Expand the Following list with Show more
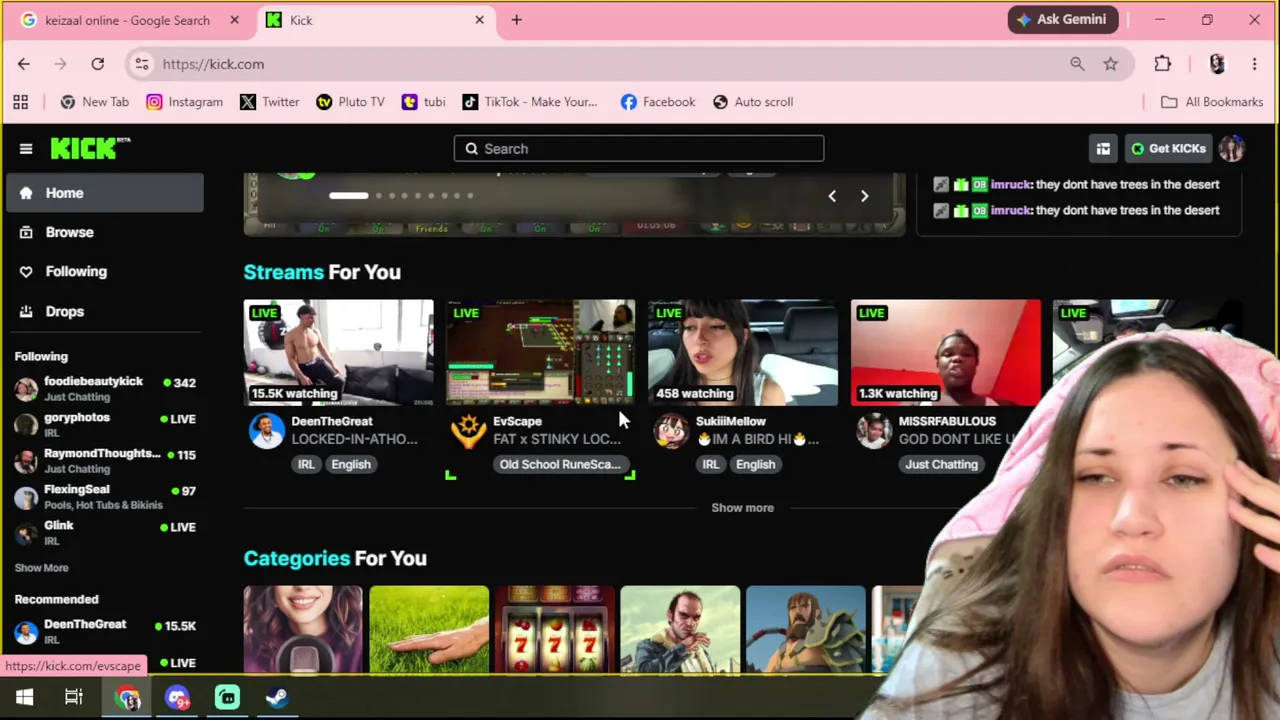Image resolution: width=1280 pixels, height=720 pixels. click(x=42, y=568)
